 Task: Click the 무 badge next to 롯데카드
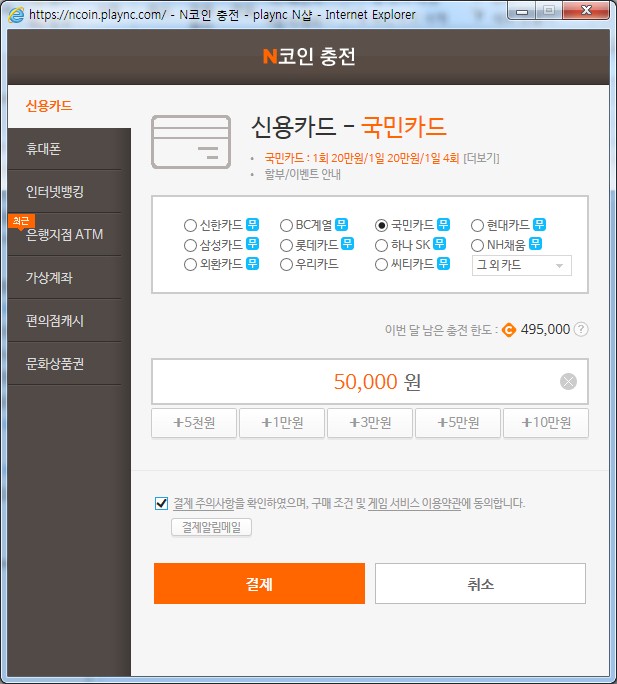[x=348, y=244]
